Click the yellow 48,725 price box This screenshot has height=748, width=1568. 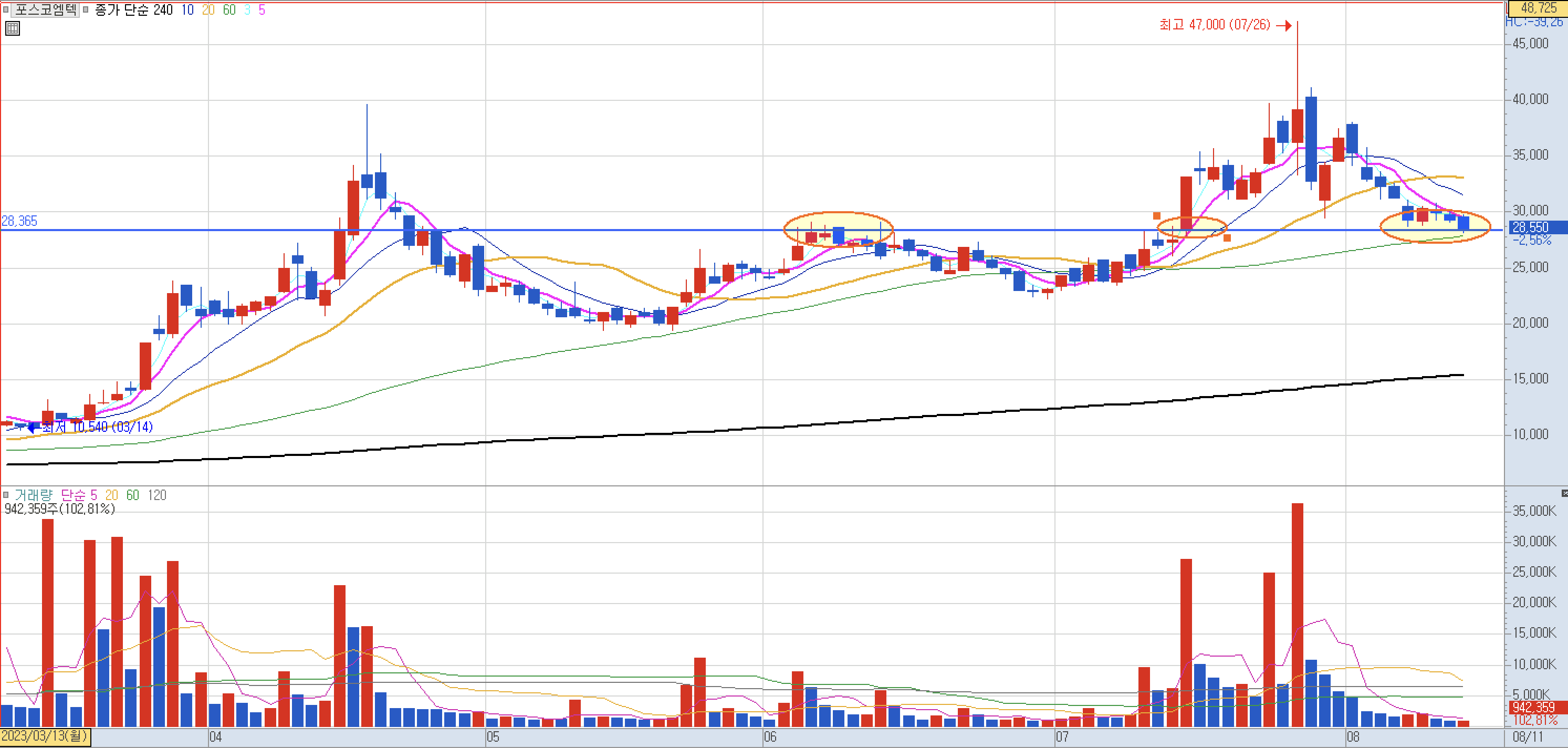pyautogui.click(x=1538, y=8)
